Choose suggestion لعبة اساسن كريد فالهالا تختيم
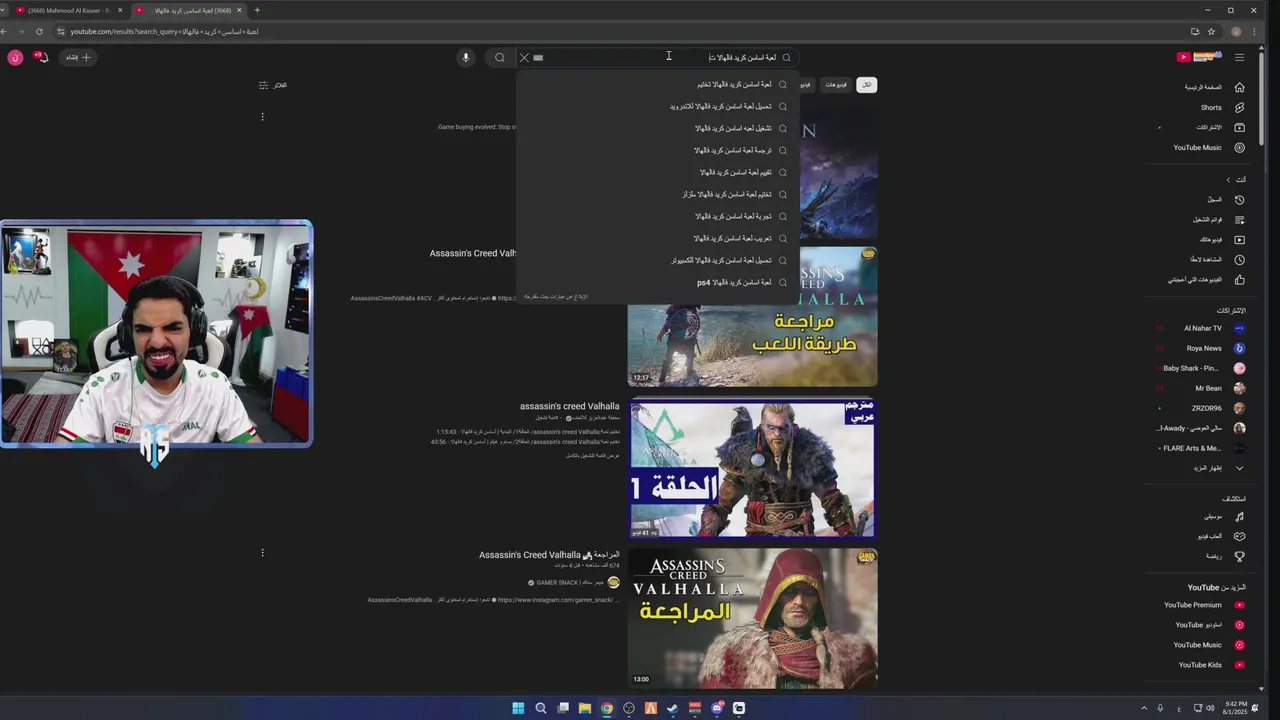The height and width of the screenshot is (720, 1280). point(658,84)
